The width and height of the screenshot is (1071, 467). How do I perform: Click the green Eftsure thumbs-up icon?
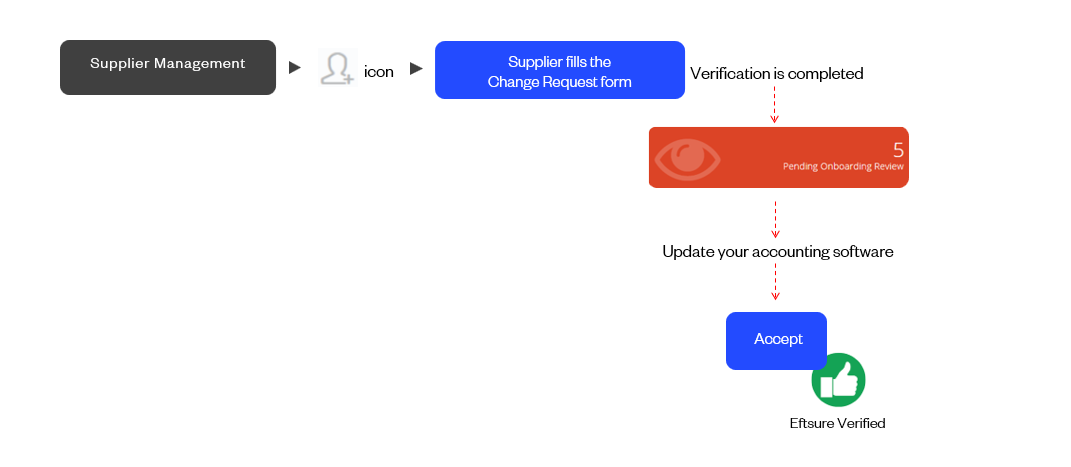838,380
